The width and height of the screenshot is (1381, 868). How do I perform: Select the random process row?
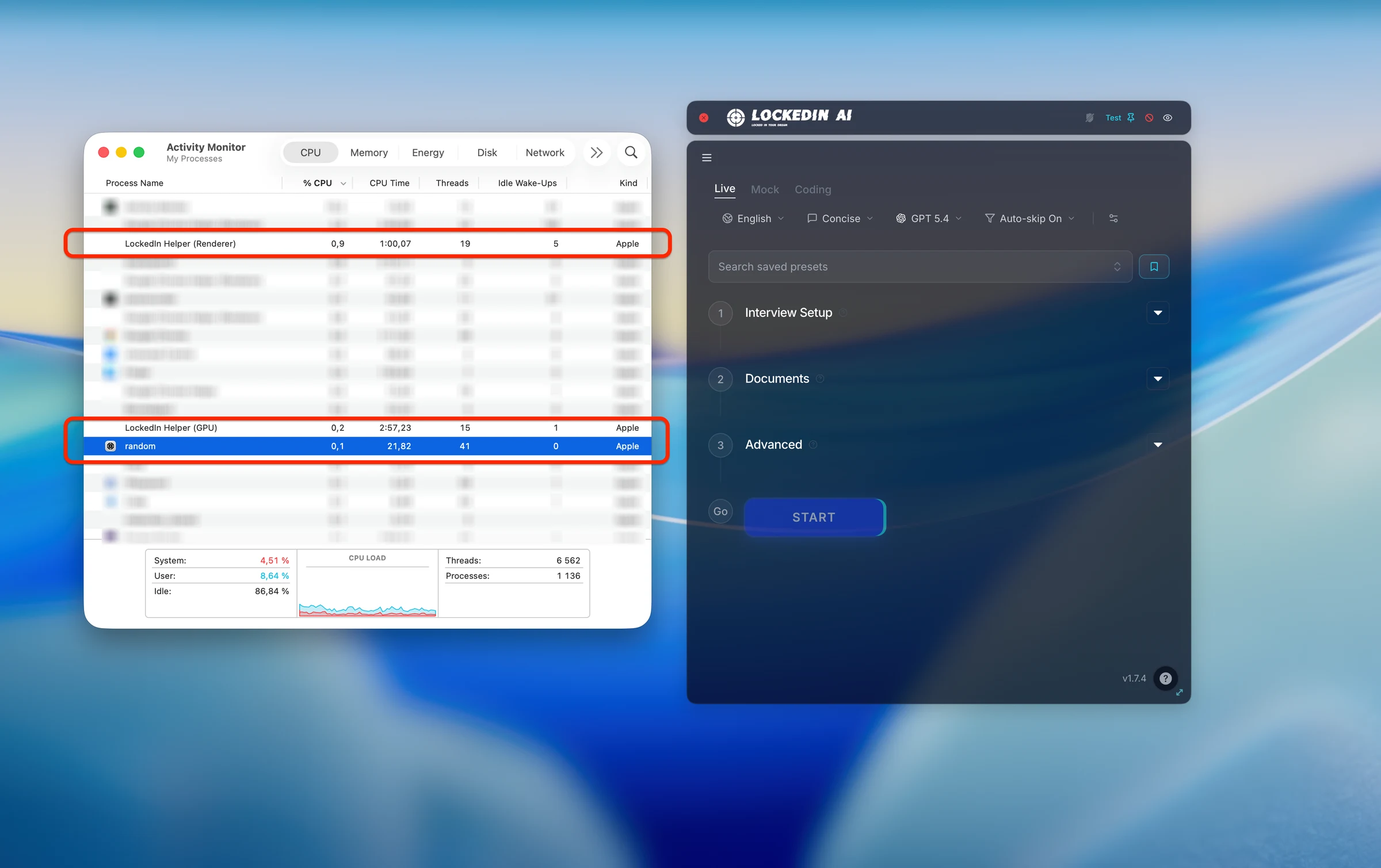click(x=367, y=446)
